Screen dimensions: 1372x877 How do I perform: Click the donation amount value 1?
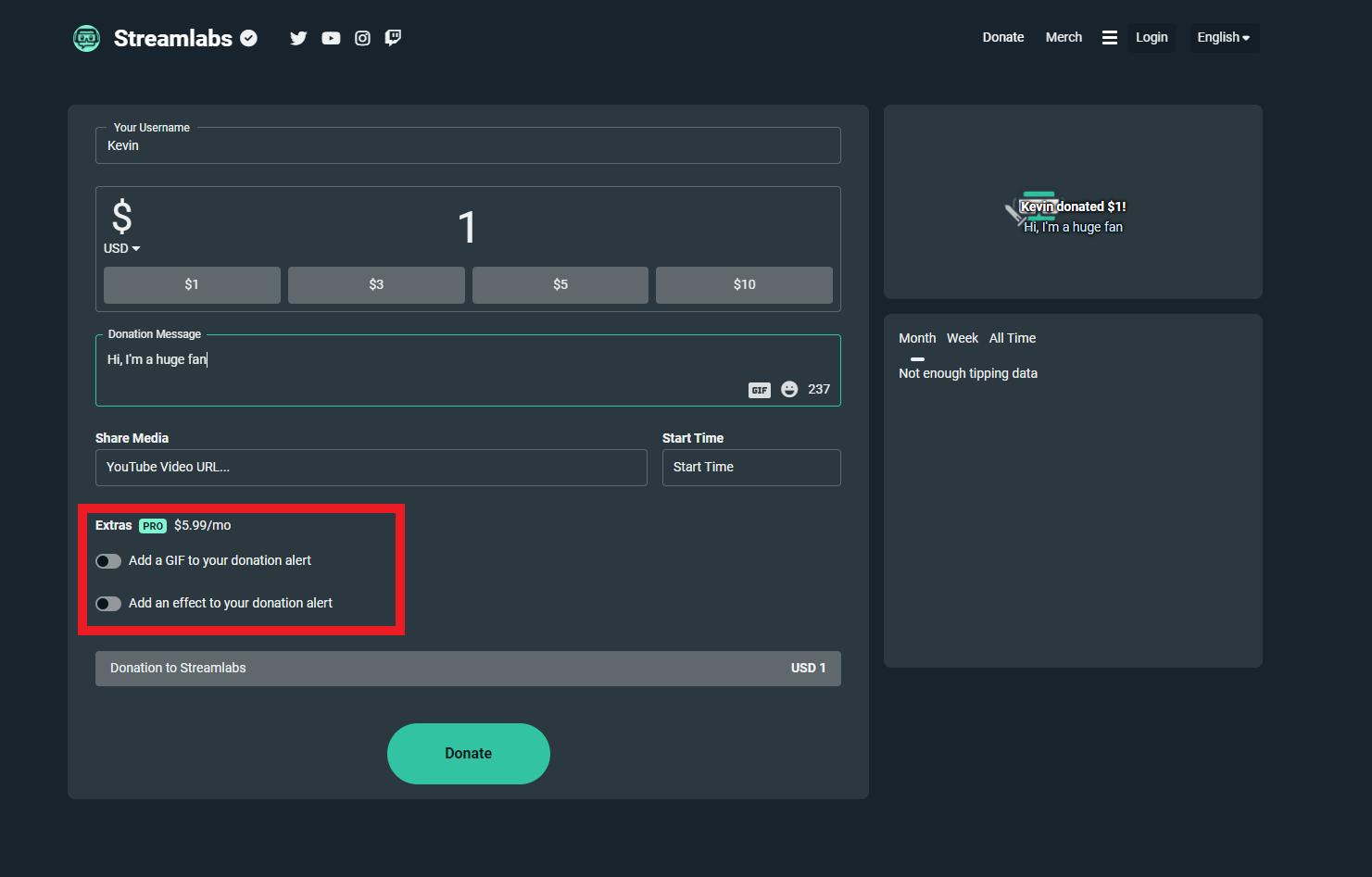click(467, 227)
